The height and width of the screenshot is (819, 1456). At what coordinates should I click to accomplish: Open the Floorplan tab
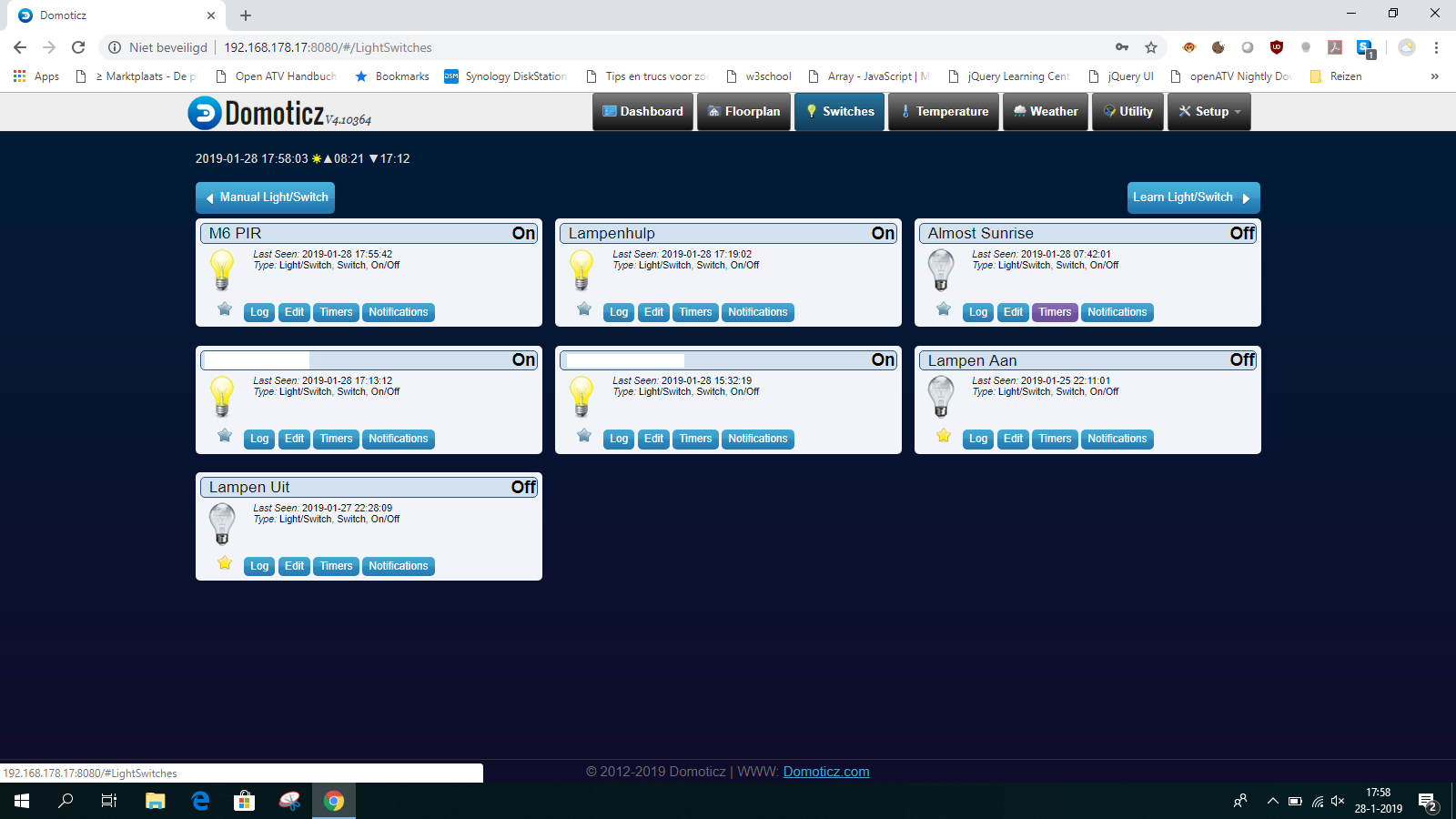744,112
